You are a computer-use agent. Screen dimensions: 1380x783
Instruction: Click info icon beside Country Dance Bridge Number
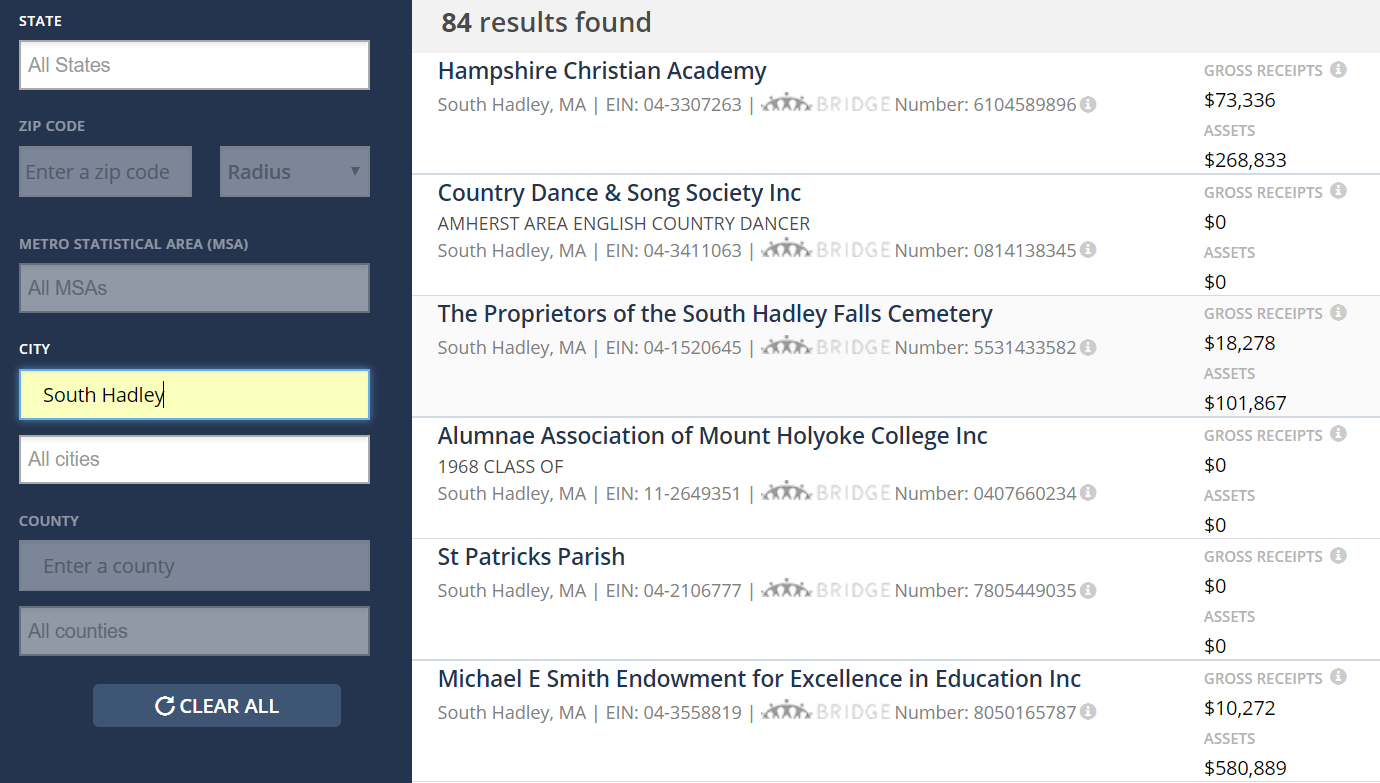click(1088, 250)
